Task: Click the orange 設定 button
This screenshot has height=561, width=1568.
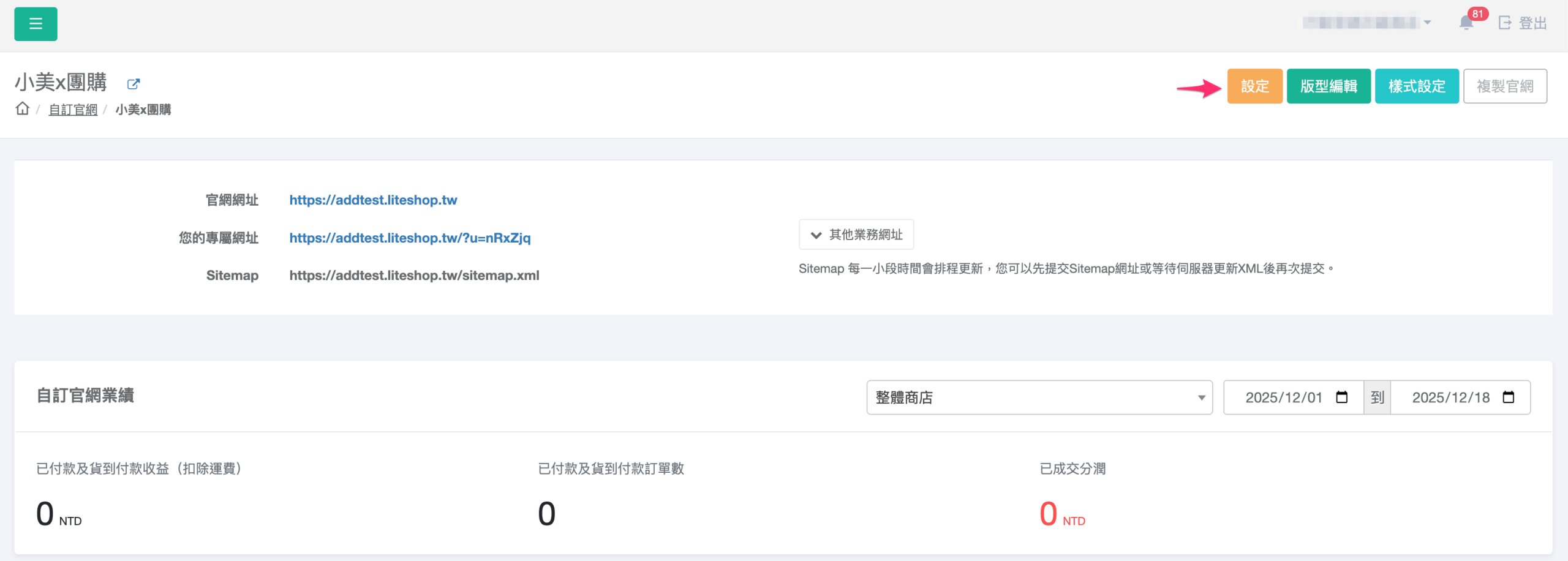Action: (1254, 86)
